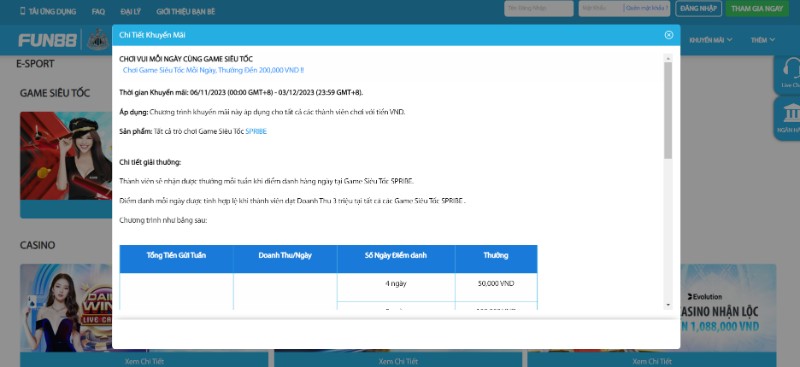Open Giới Thiệu Bạn Bè page
Viewport: 800px width, 367px height.
click(x=186, y=11)
